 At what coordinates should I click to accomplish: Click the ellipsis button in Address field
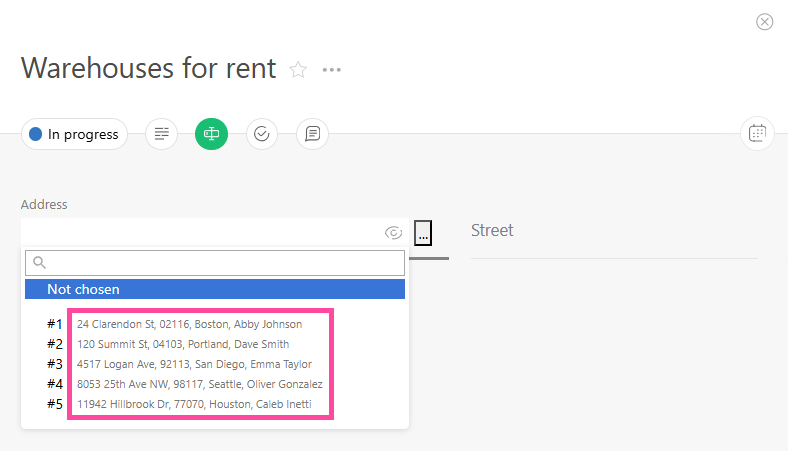(424, 233)
